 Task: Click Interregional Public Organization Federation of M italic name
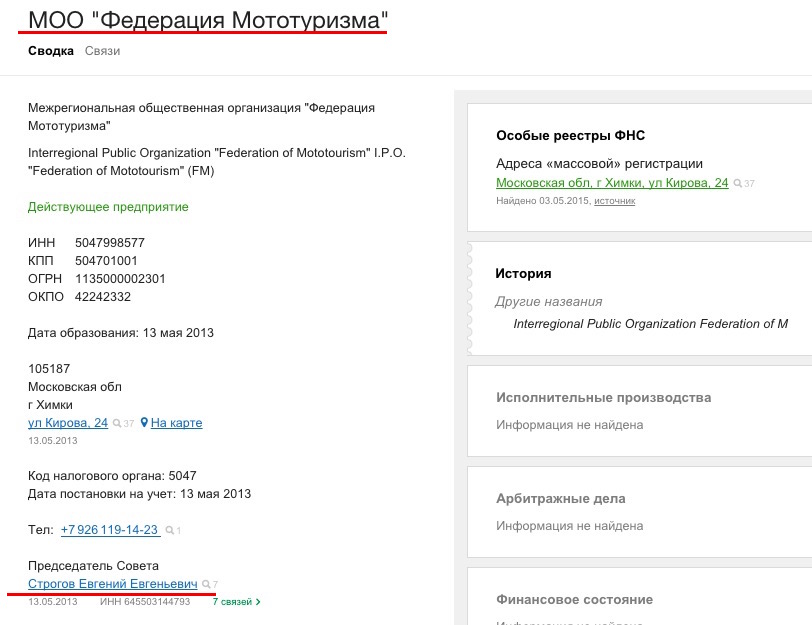tap(650, 324)
